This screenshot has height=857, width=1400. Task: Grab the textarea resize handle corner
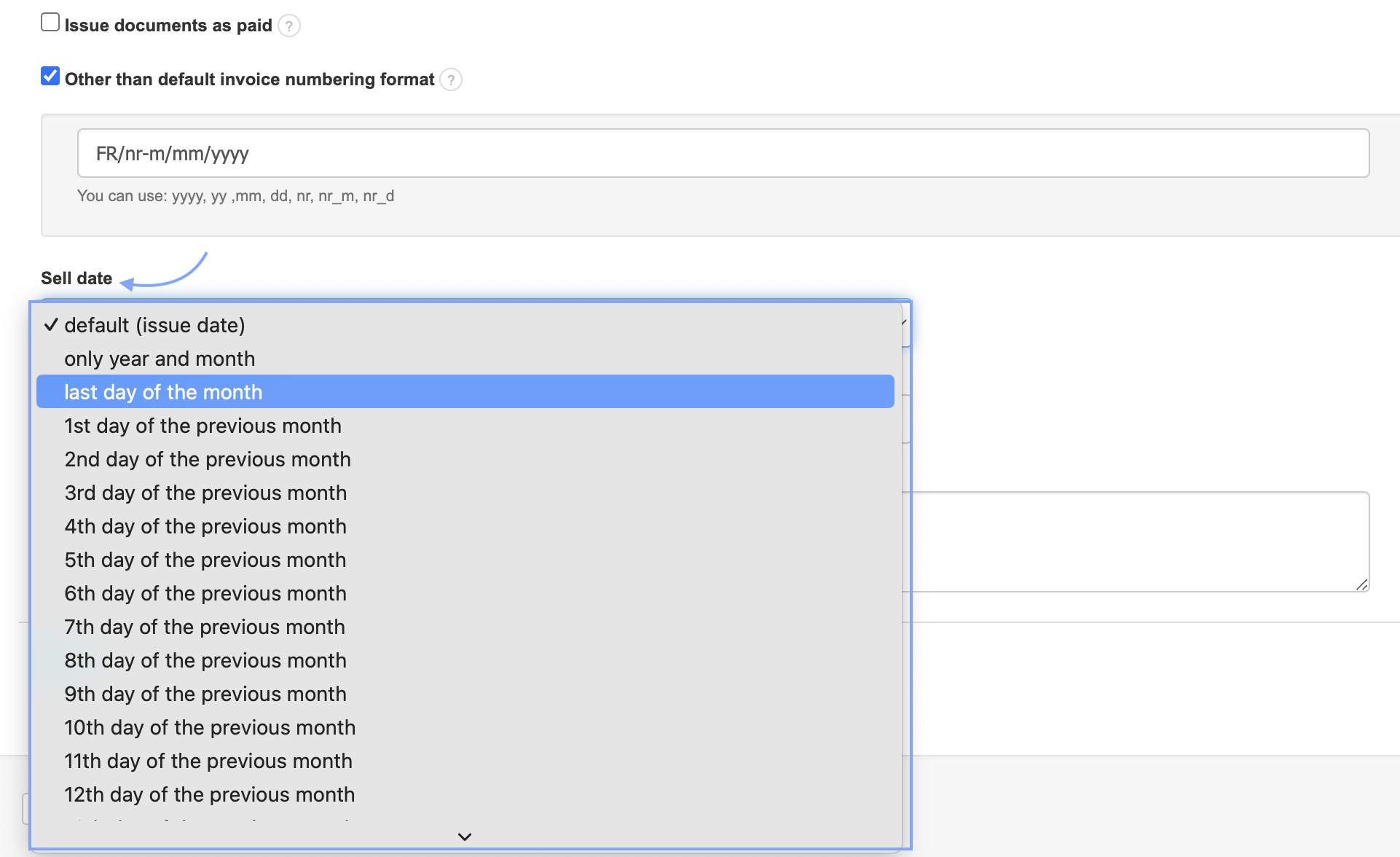point(1361,584)
